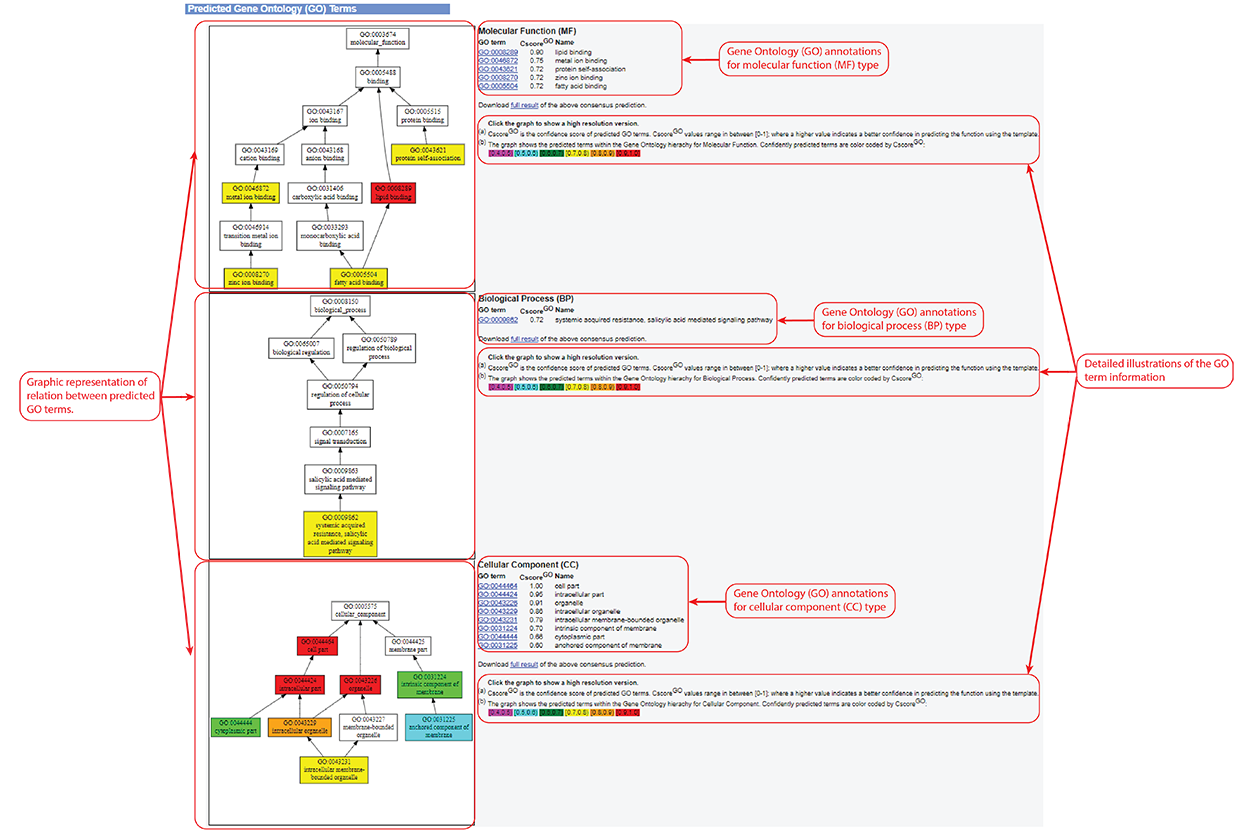Click the Biological Process (BP) heading

click(527, 299)
